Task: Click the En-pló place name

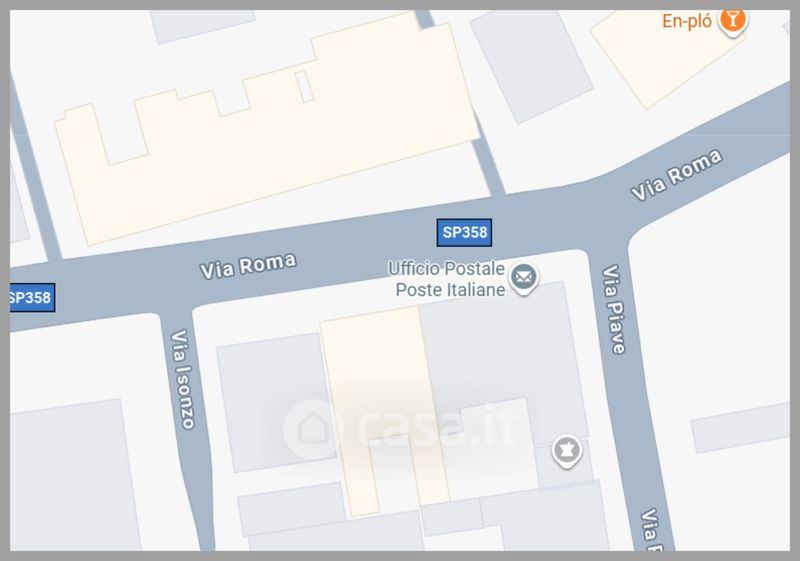Action: coord(687,21)
